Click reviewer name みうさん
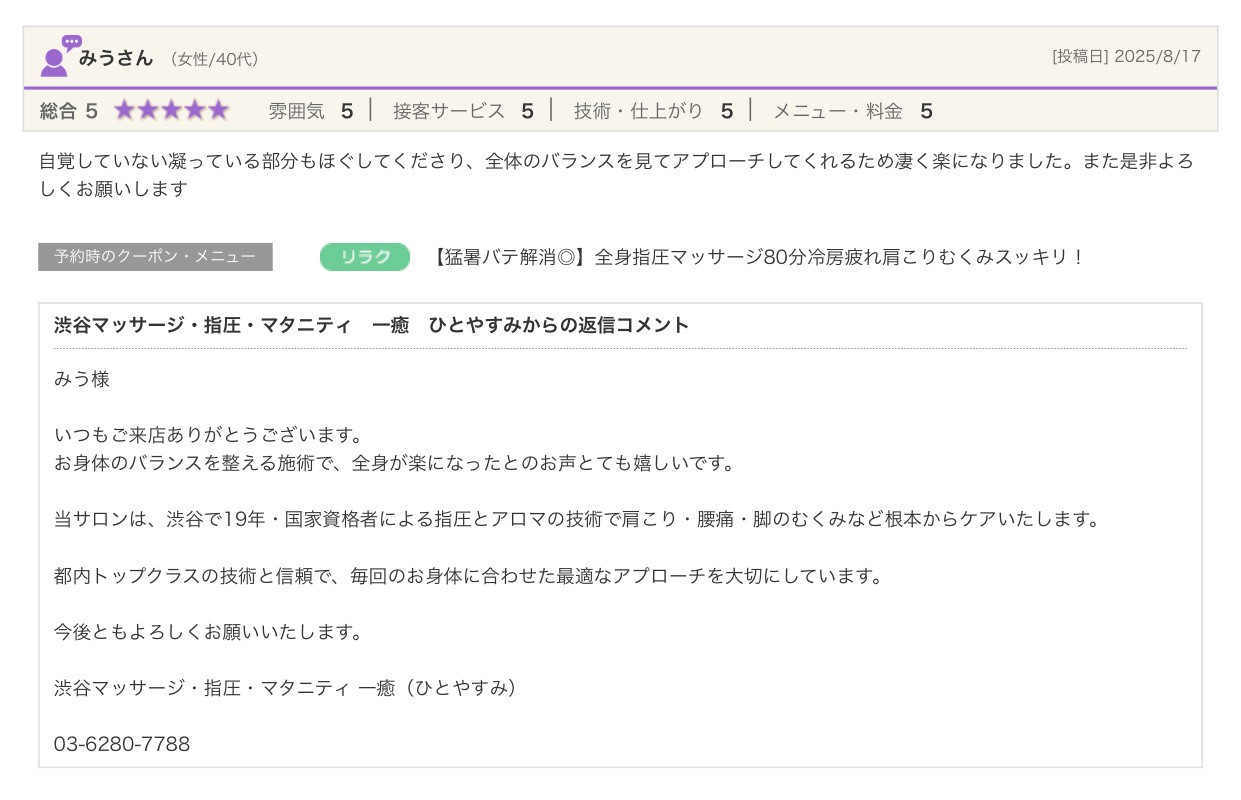1241x800 pixels. (116, 58)
